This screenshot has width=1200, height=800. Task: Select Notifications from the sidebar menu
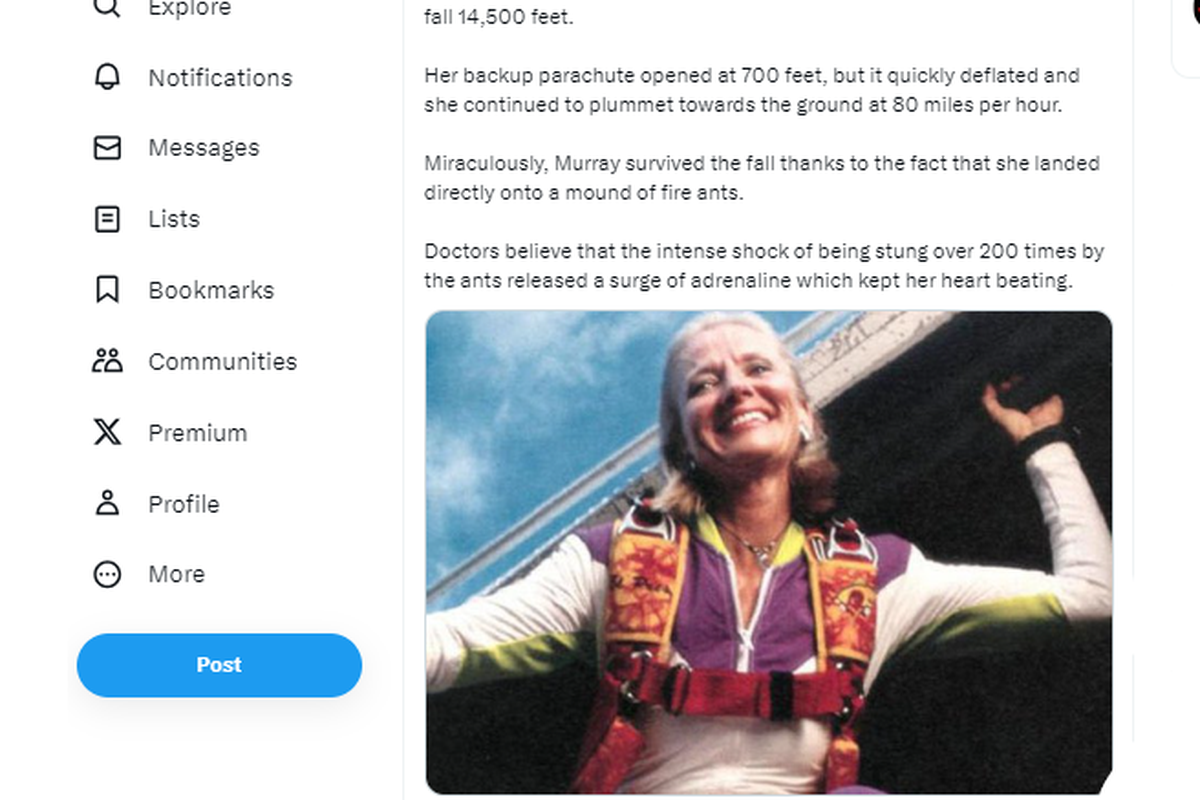(220, 77)
